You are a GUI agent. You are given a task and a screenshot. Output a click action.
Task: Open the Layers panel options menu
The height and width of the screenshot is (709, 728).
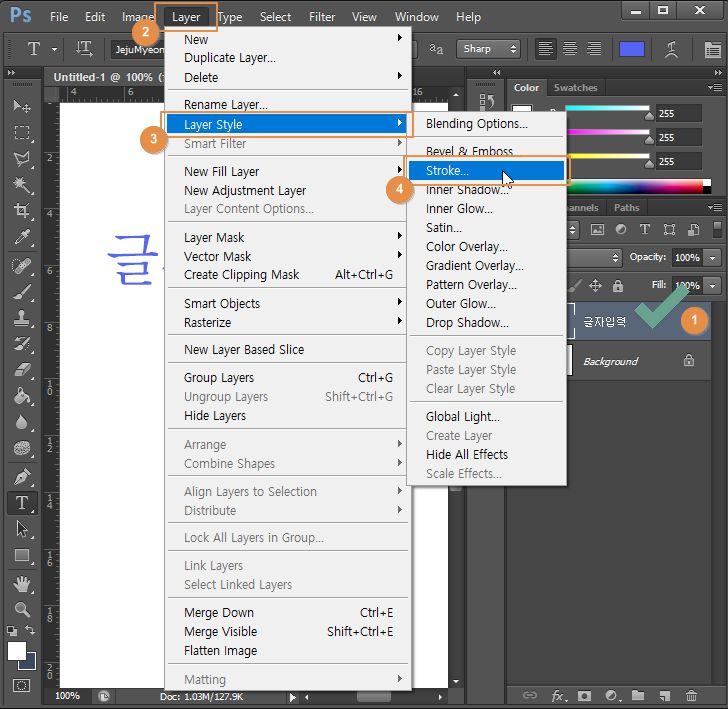715,207
